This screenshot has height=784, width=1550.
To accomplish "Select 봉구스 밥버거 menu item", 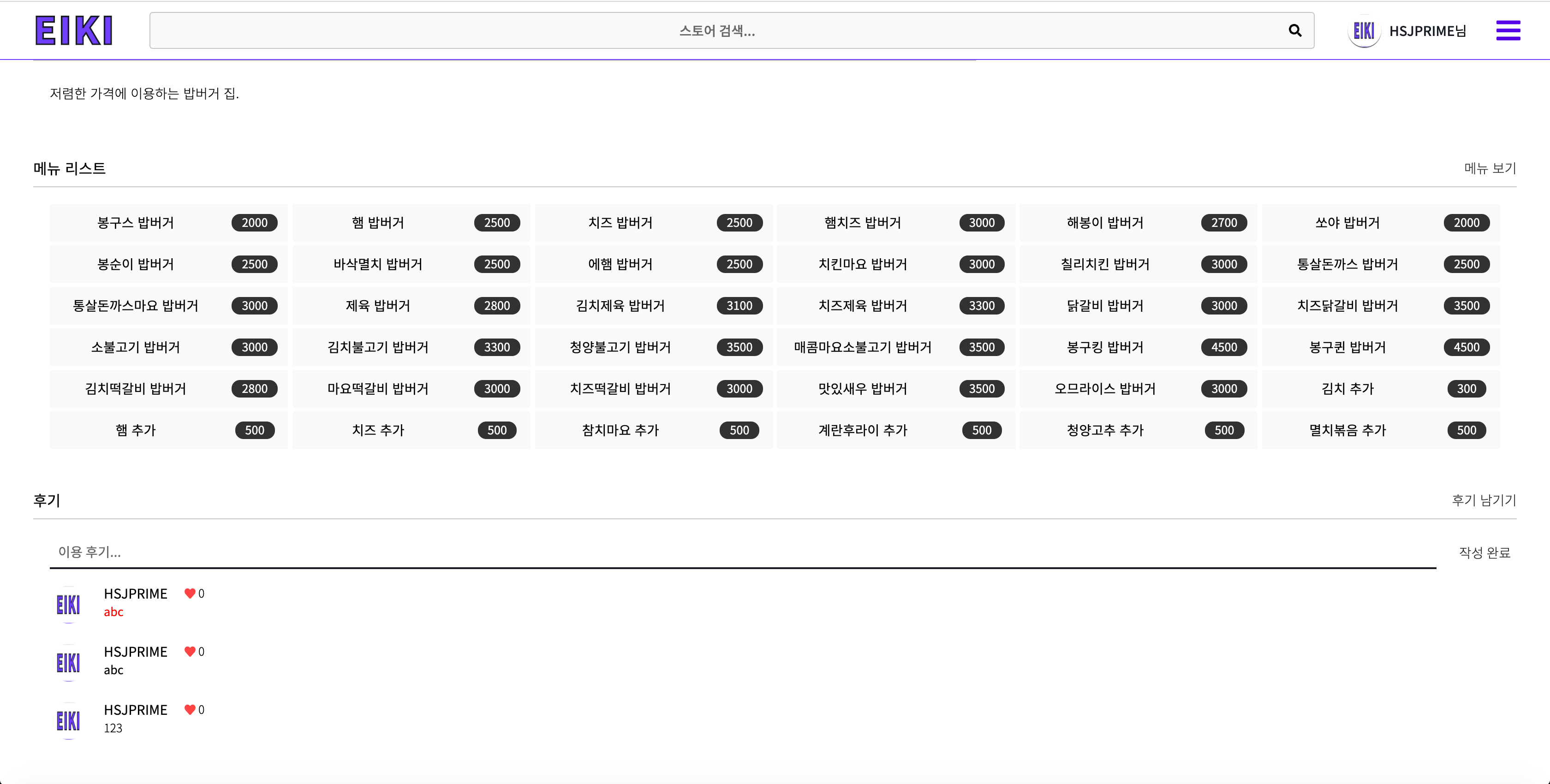I will (136, 223).
